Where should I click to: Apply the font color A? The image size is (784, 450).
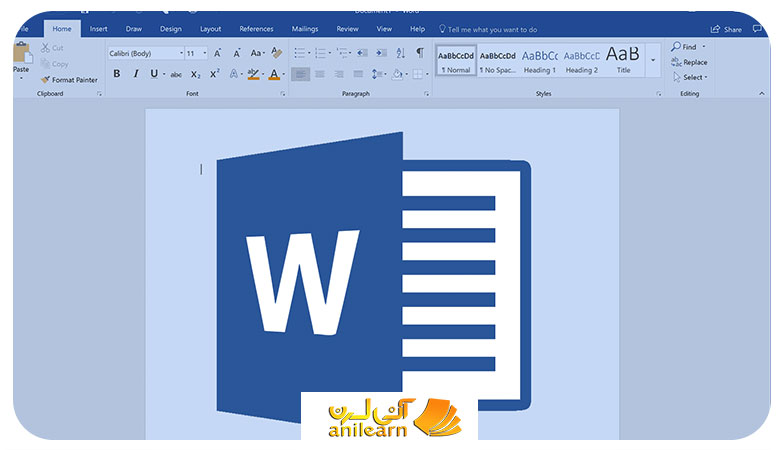tap(274, 74)
